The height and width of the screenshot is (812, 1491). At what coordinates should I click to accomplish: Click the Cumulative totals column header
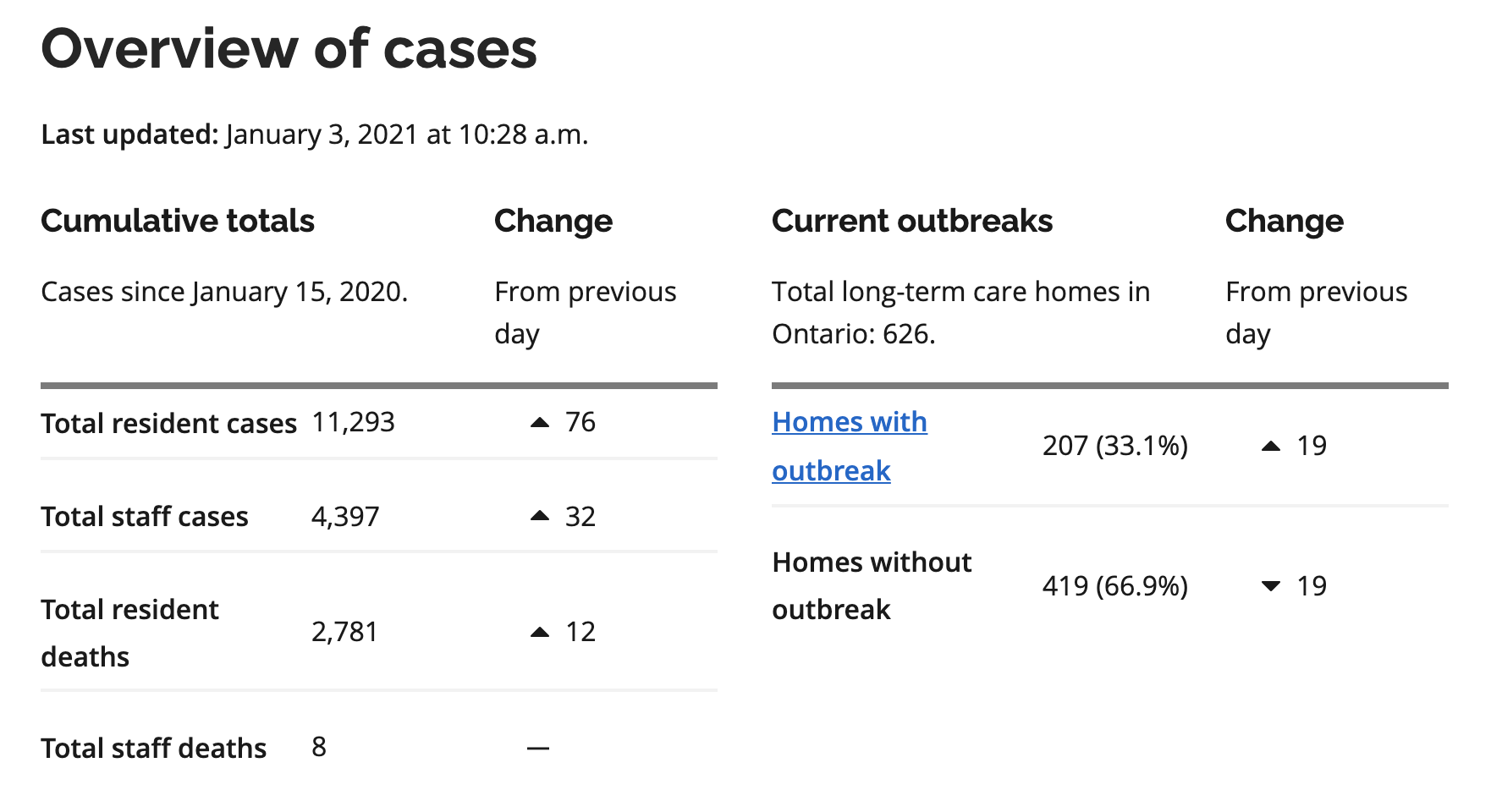(178, 221)
